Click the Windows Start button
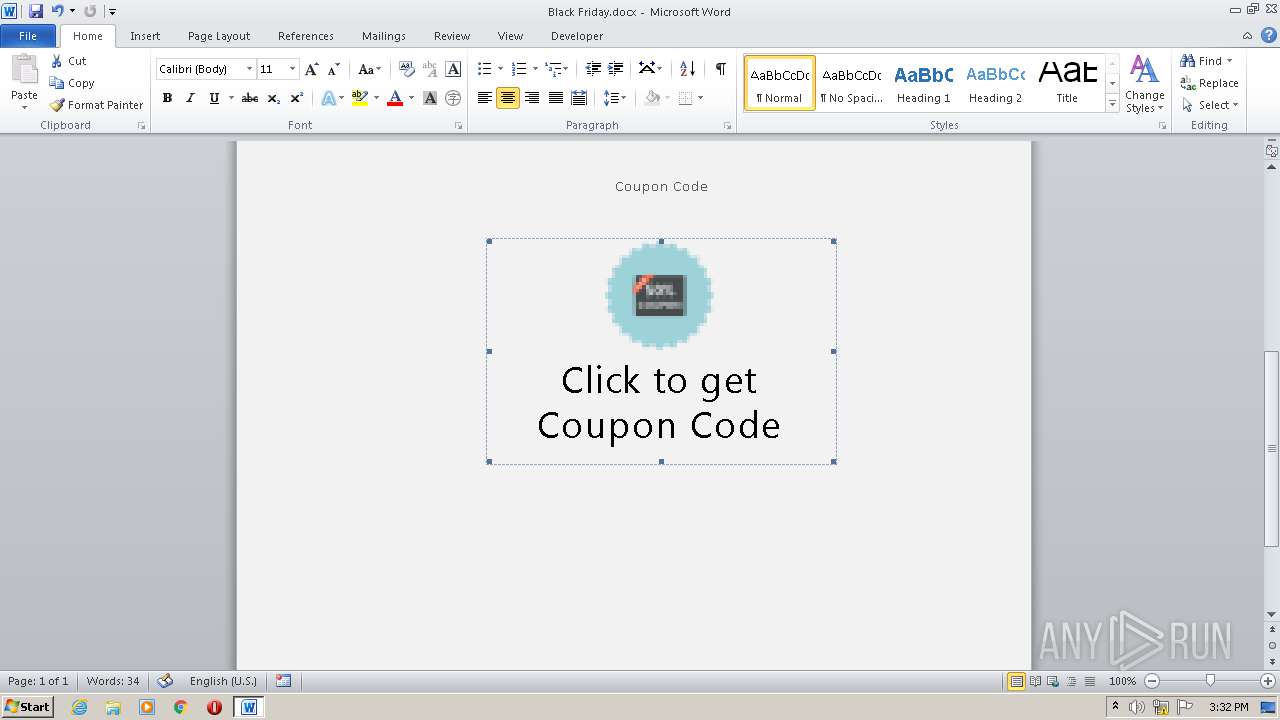This screenshot has width=1280, height=720. point(28,707)
